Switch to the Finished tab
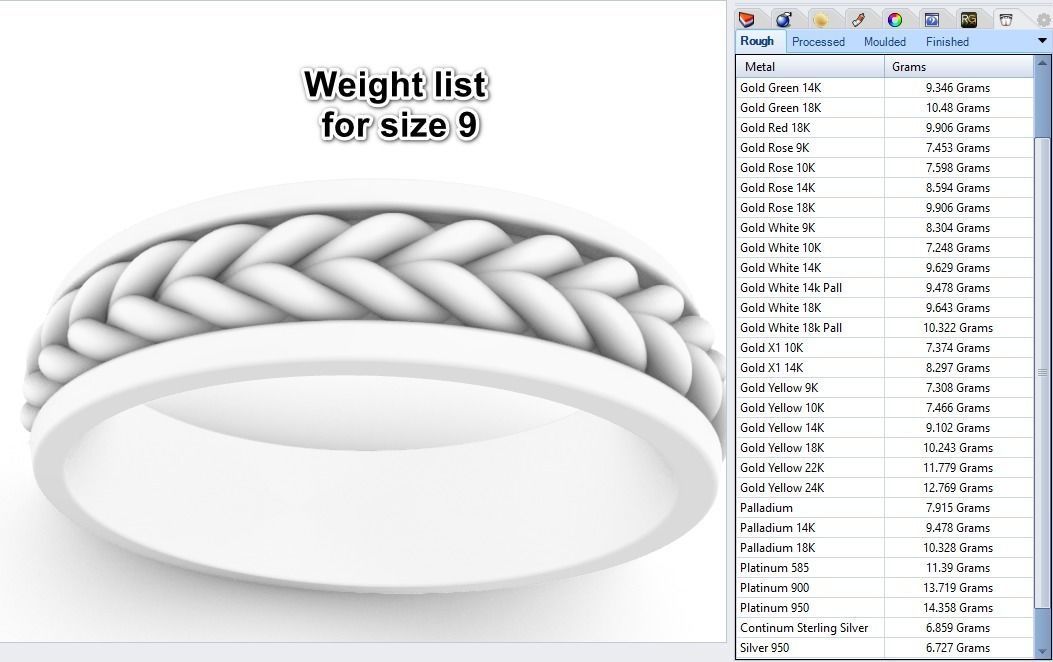 [x=947, y=42]
